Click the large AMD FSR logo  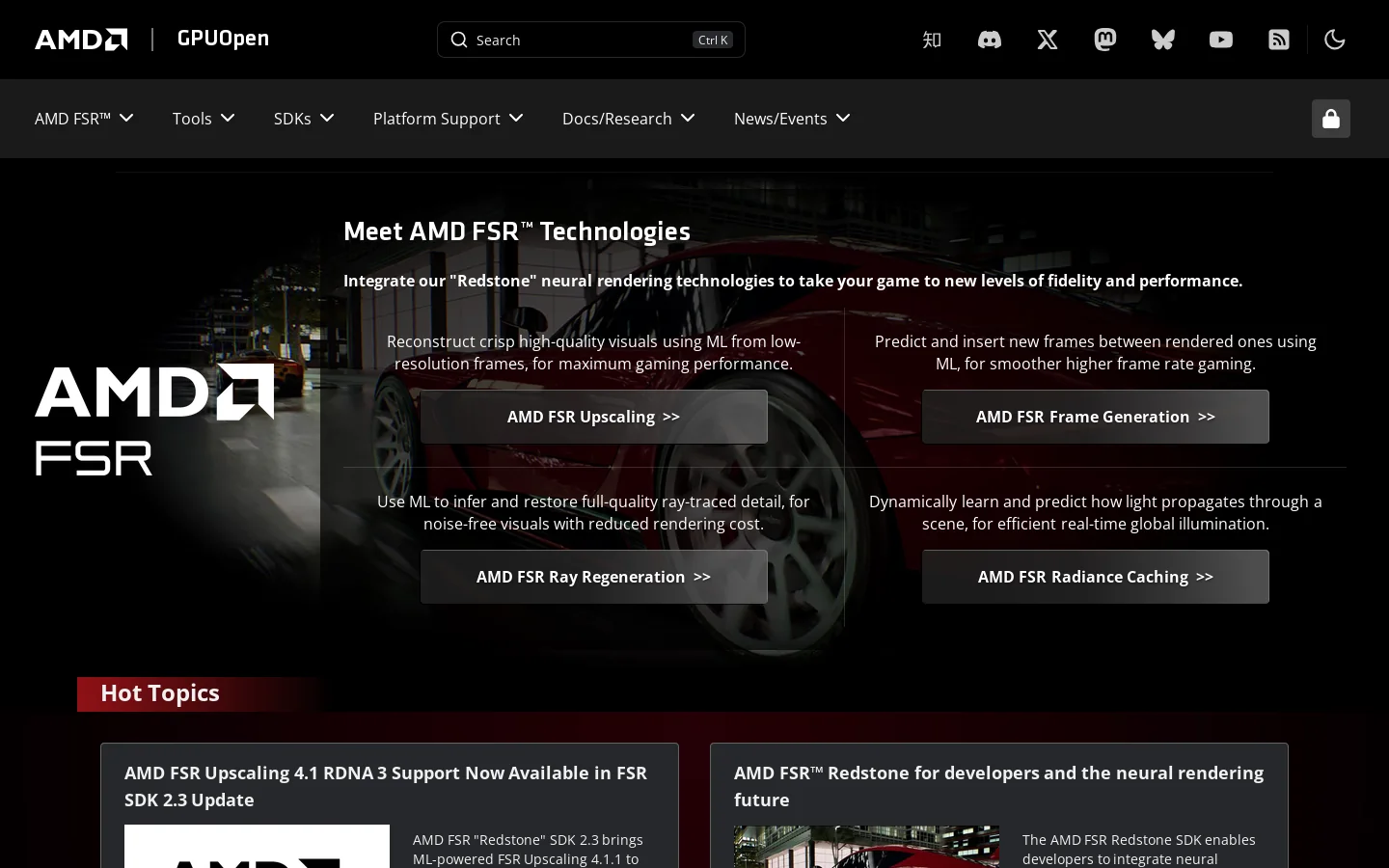point(154,420)
